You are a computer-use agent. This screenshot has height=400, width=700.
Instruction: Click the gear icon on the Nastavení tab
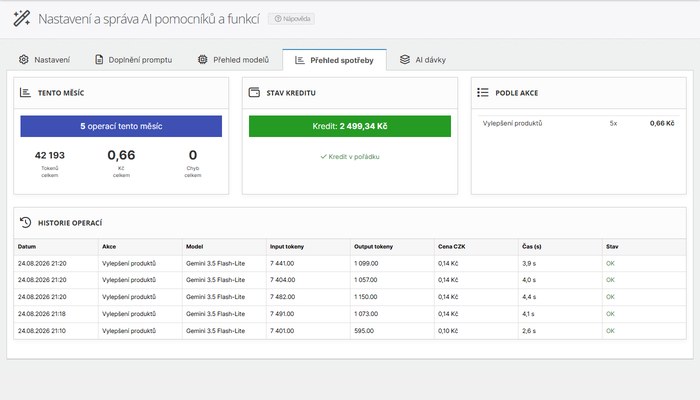click(24, 59)
